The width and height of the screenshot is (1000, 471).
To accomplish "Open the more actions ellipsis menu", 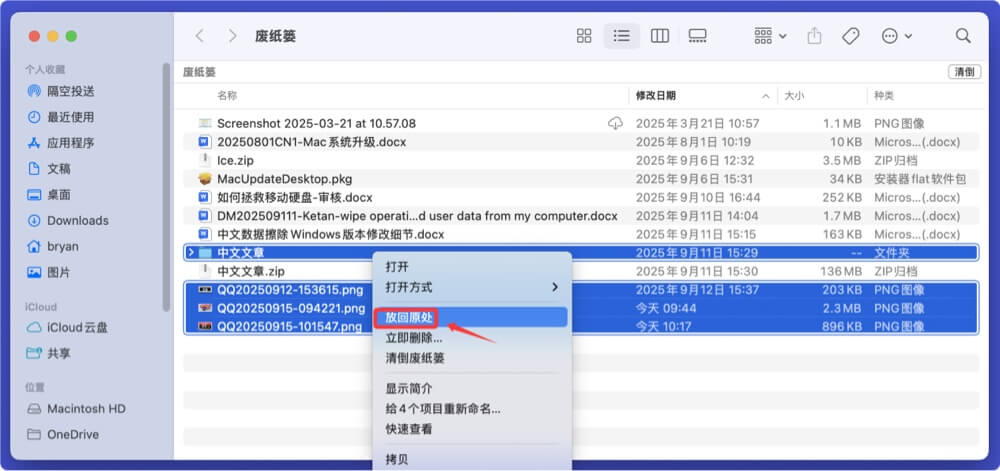I will [896, 36].
